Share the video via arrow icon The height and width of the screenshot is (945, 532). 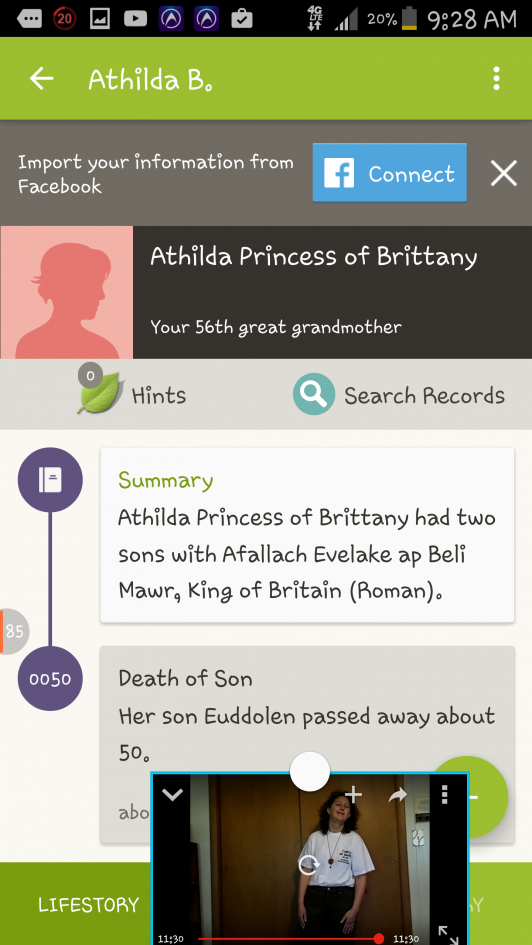398,796
